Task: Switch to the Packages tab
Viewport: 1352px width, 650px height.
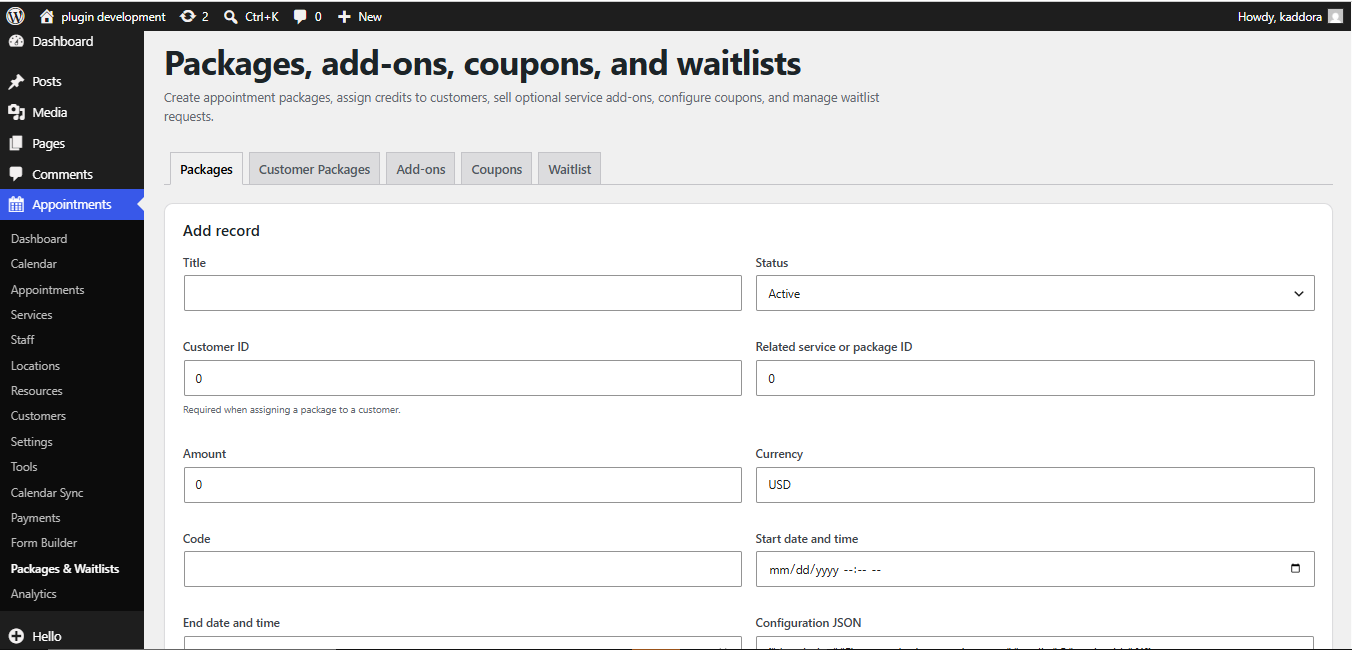Action: 206,169
